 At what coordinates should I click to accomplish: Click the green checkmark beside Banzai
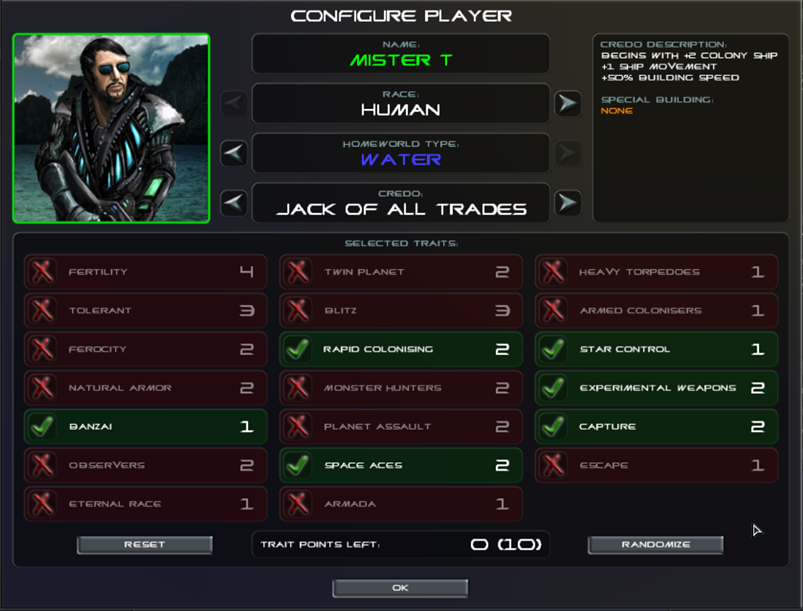click(42, 427)
